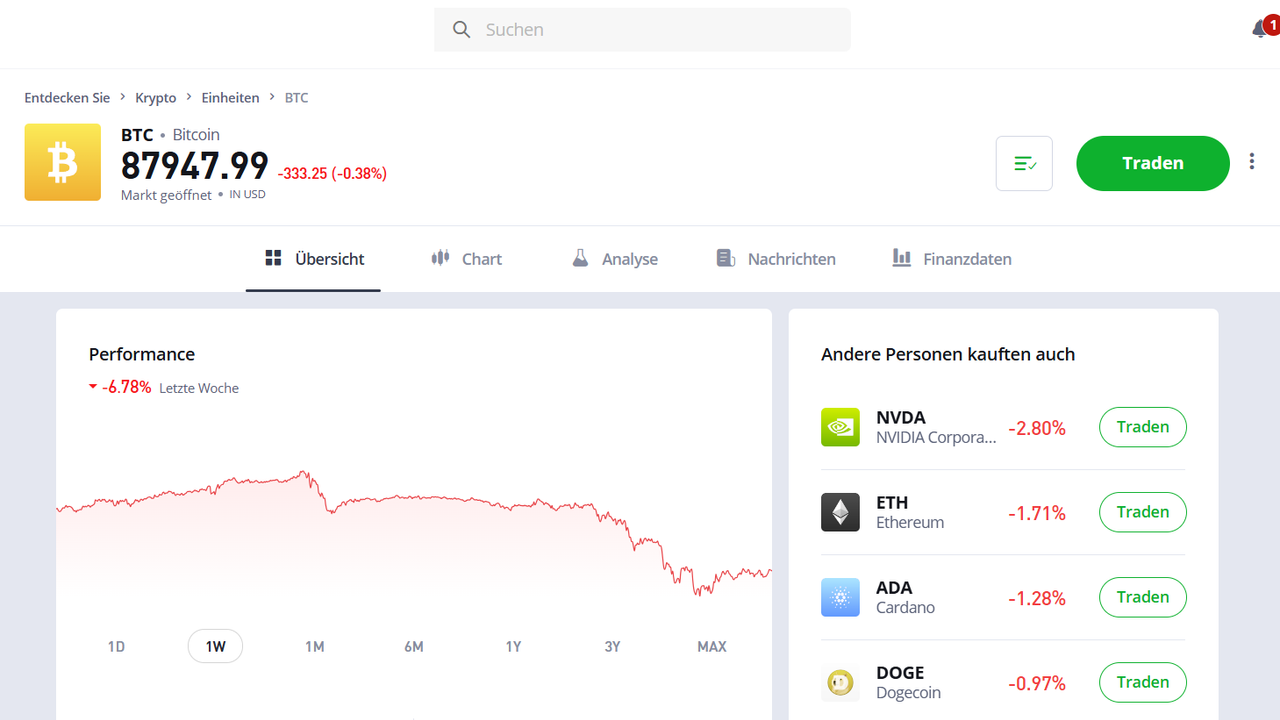
Task: Click Andere Personen kauften auch heading
Action: click(x=948, y=354)
